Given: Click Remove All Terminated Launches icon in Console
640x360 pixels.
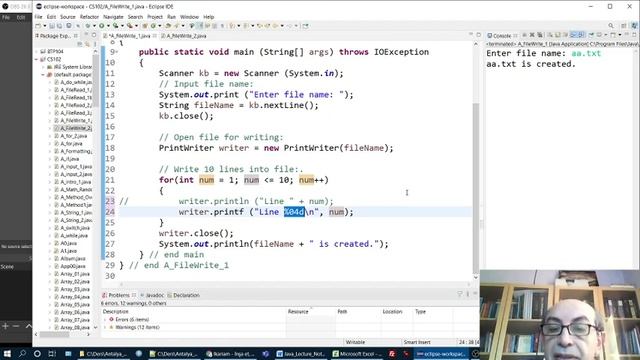Looking at the screenshot, I should point(540,36).
